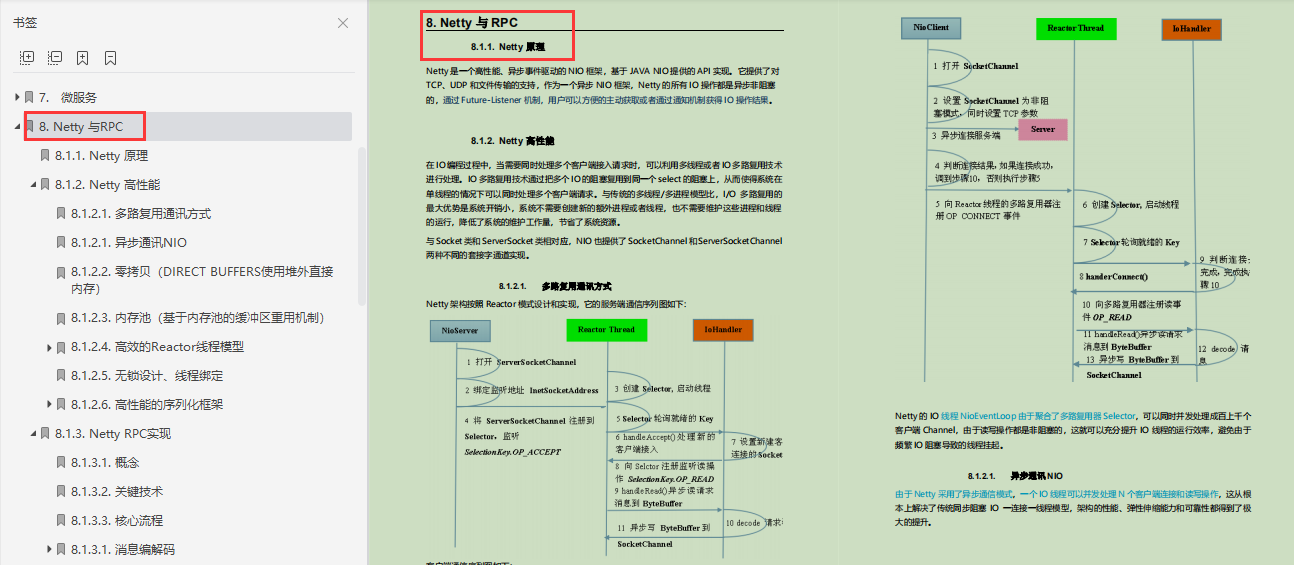Collapse the 8.1.2. Netty 高性能 arrow
Screen dimensions: 1294x565
click(33, 184)
